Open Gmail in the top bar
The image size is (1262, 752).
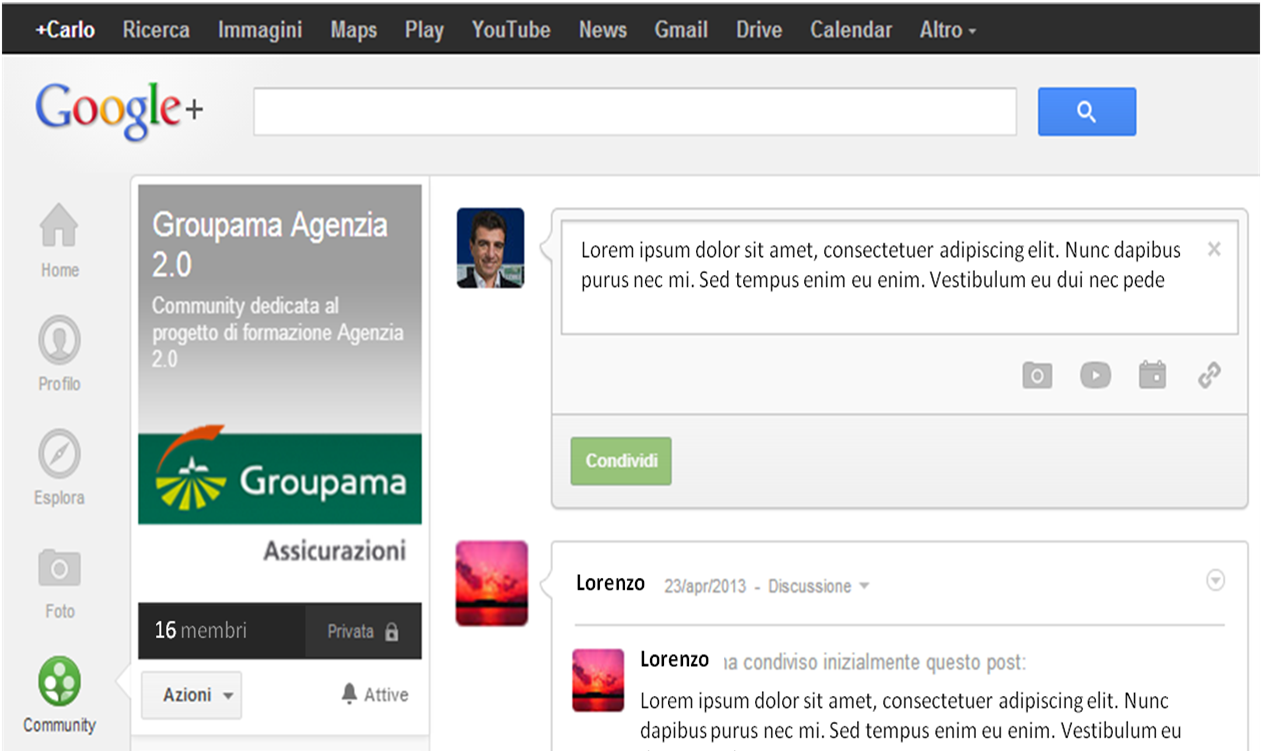coord(681,30)
